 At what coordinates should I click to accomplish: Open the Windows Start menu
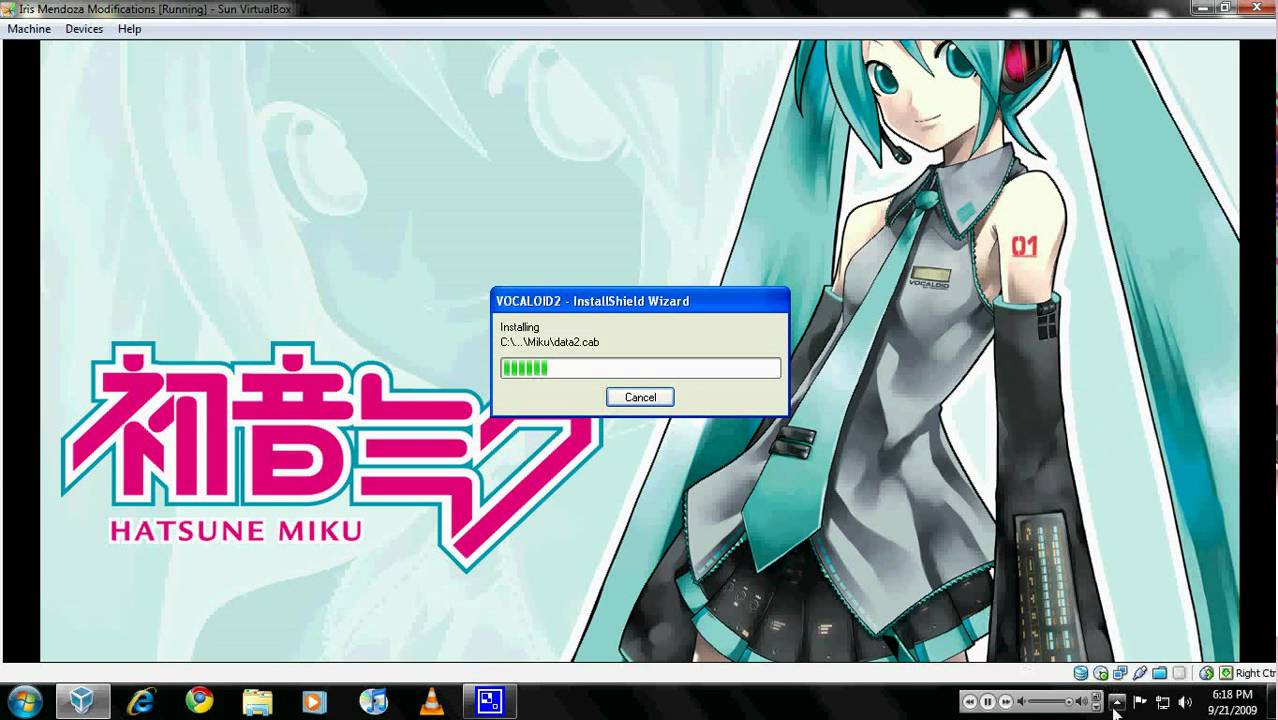(25, 700)
